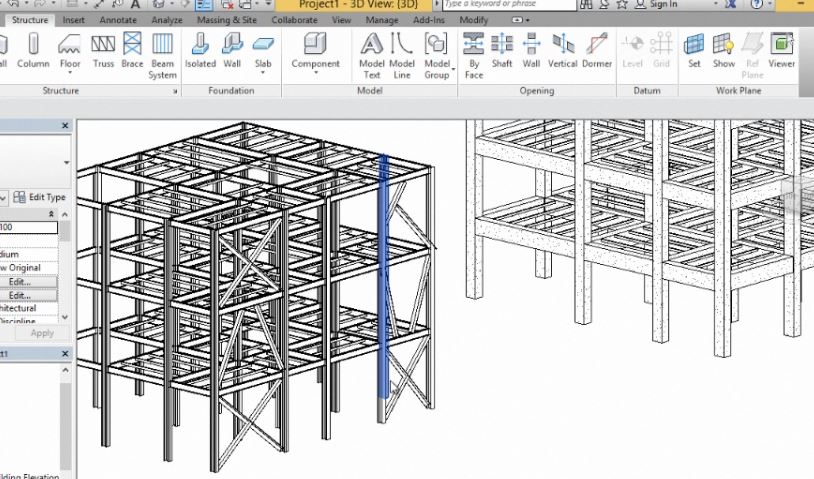This screenshot has width=814, height=479.
Task: Expand the Slab dropdown arrow
Action: click(x=263, y=73)
